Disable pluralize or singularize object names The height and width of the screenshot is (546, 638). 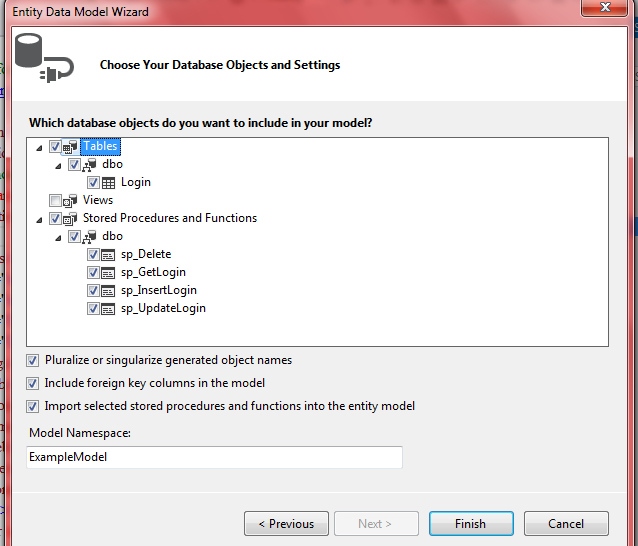(33, 360)
